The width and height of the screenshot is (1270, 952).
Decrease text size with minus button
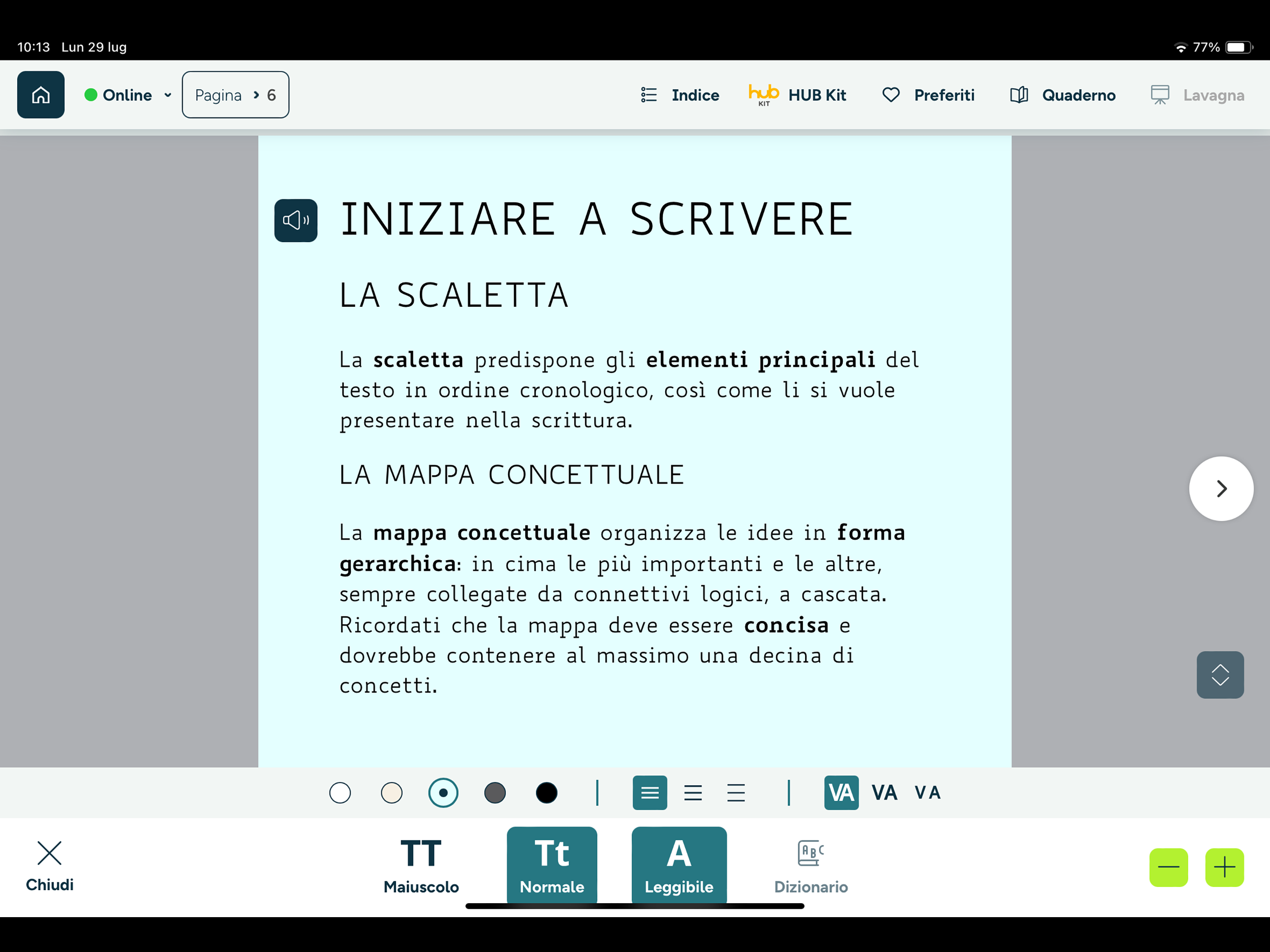[1168, 867]
